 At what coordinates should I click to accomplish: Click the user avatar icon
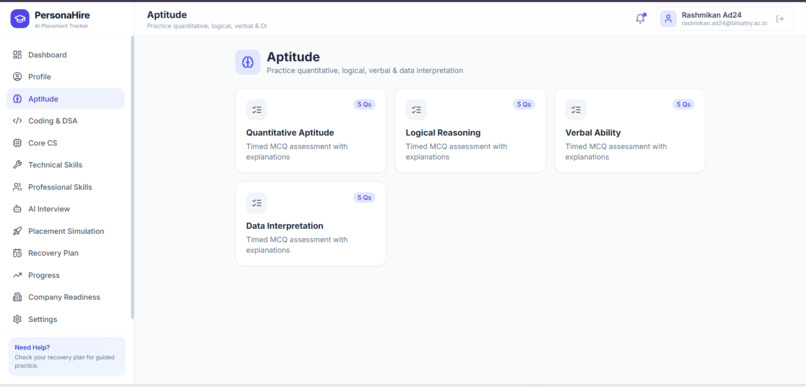(x=668, y=19)
